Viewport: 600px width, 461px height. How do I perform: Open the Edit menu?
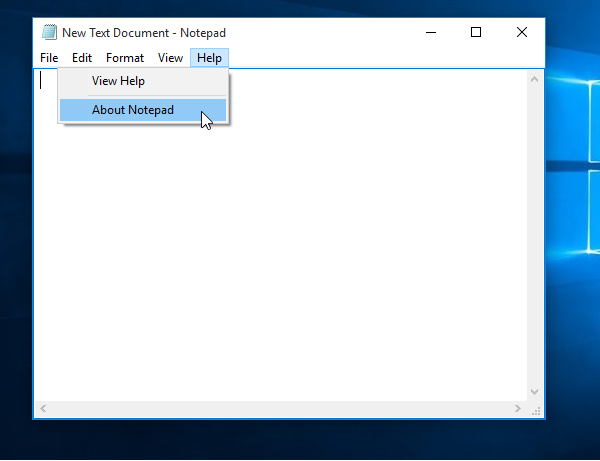[x=82, y=58]
